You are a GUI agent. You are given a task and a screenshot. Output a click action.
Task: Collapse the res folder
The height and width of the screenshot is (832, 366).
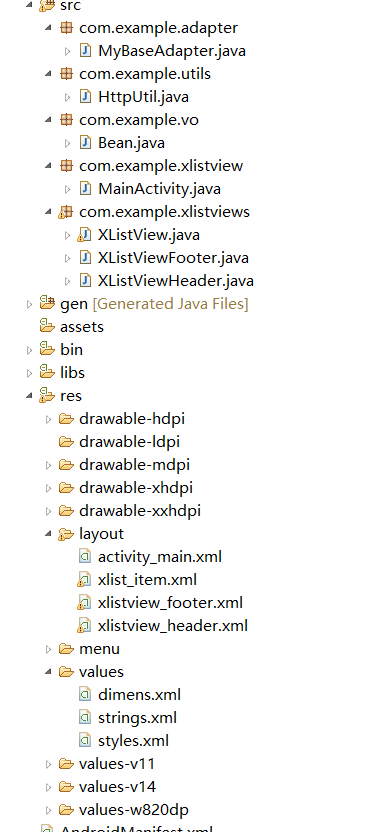pos(30,396)
